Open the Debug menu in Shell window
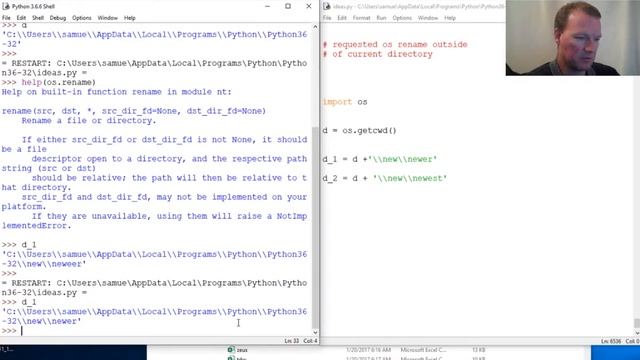Screen dimensions: 640x360 tap(58, 18)
